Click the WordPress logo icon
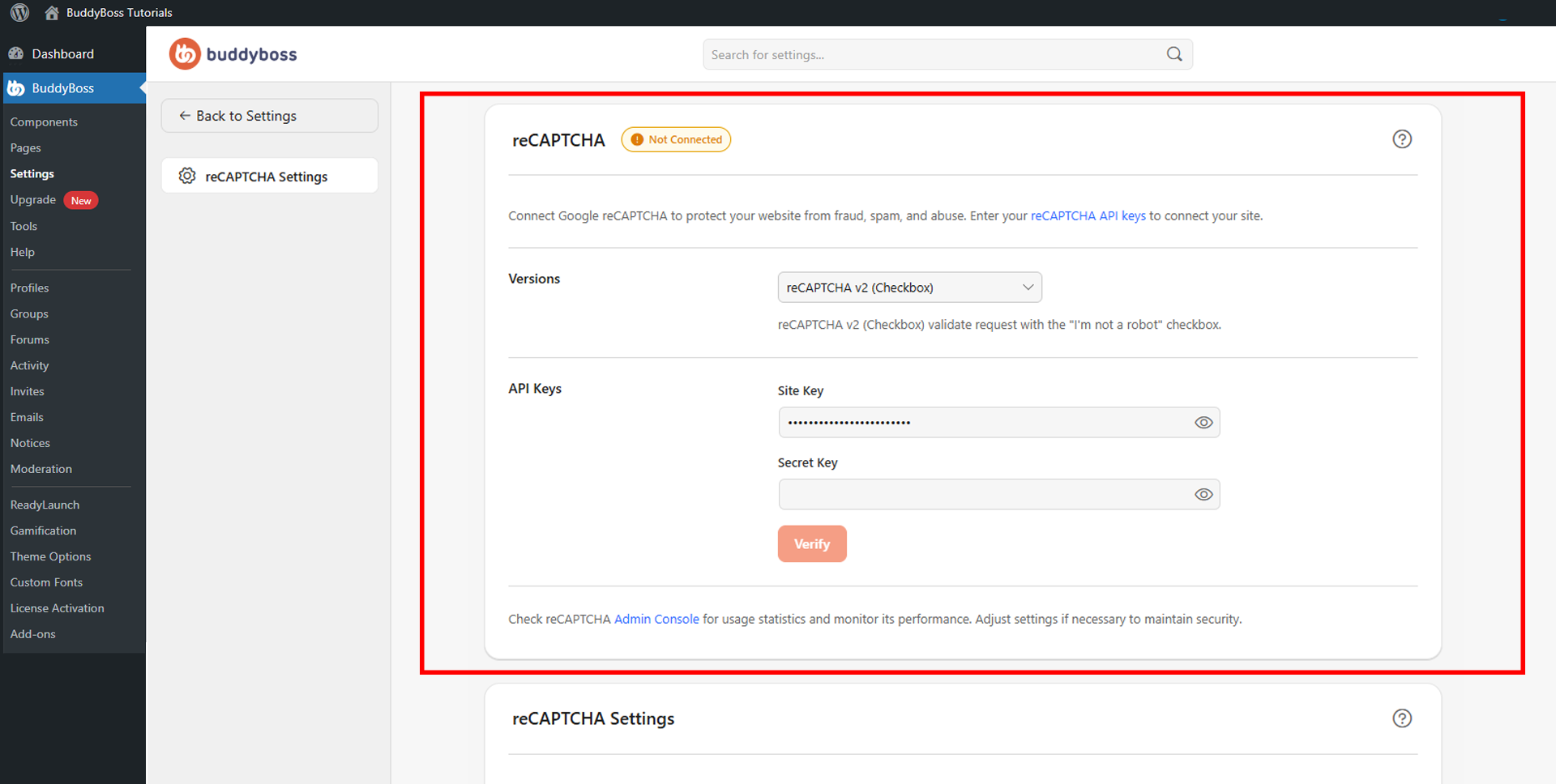The width and height of the screenshot is (1556, 784). click(x=19, y=12)
